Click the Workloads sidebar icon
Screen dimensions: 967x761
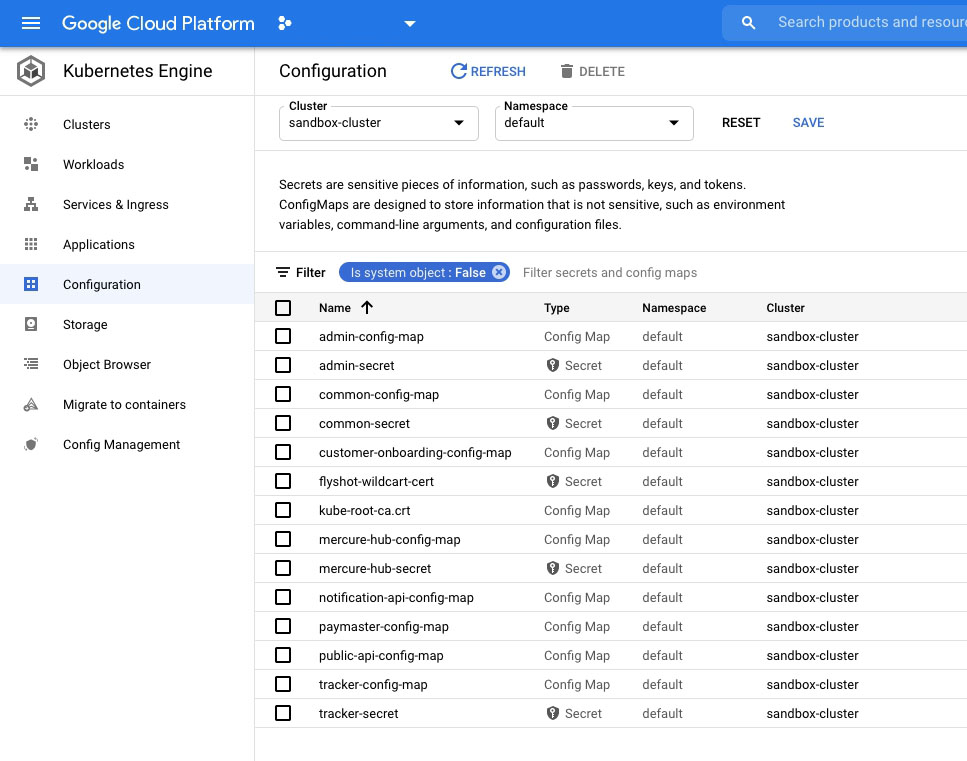[31, 164]
